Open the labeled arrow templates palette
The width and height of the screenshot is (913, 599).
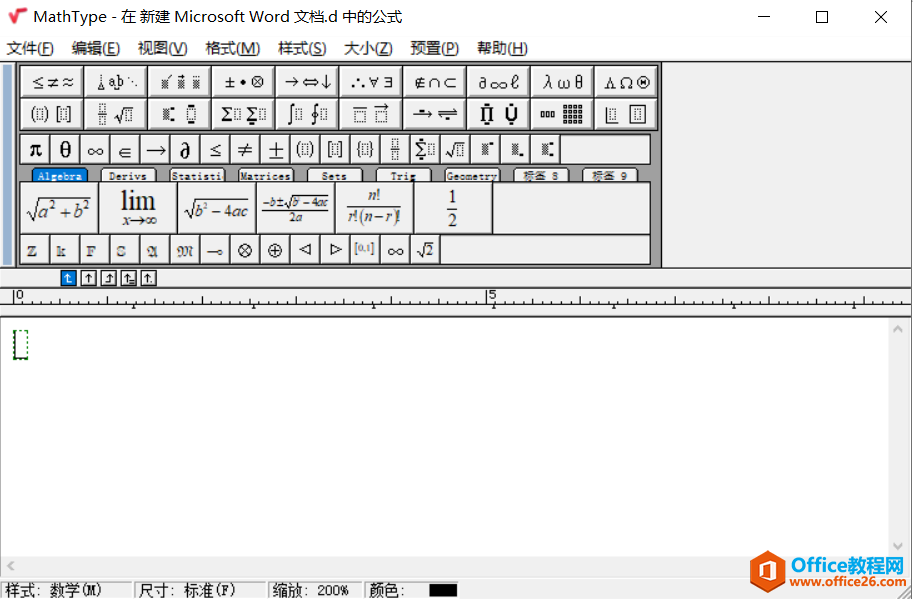(x=435, y=114)
